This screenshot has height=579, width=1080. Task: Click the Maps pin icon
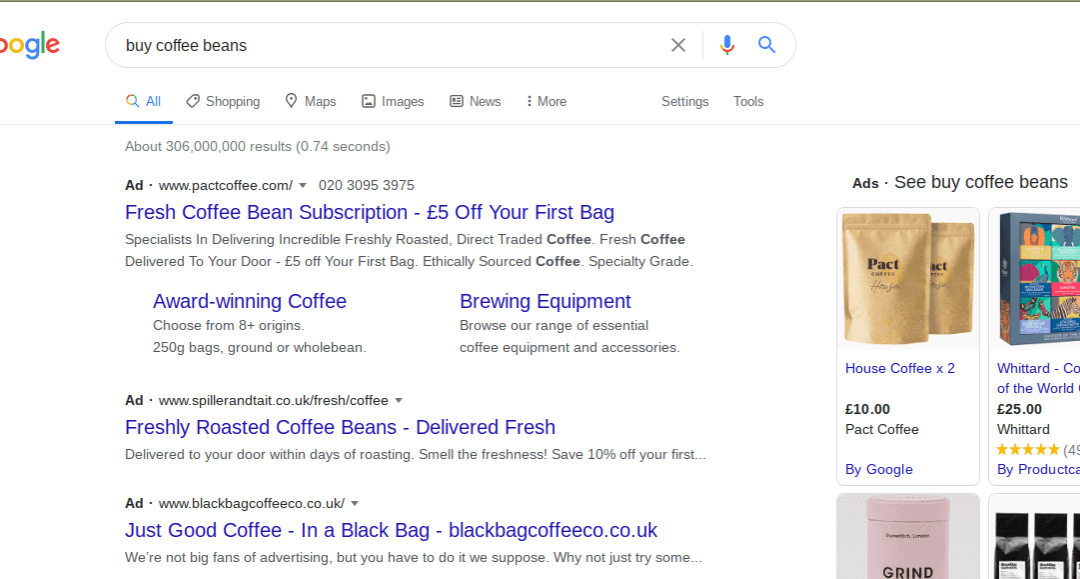pyautogui.click(x=291, y=101)
